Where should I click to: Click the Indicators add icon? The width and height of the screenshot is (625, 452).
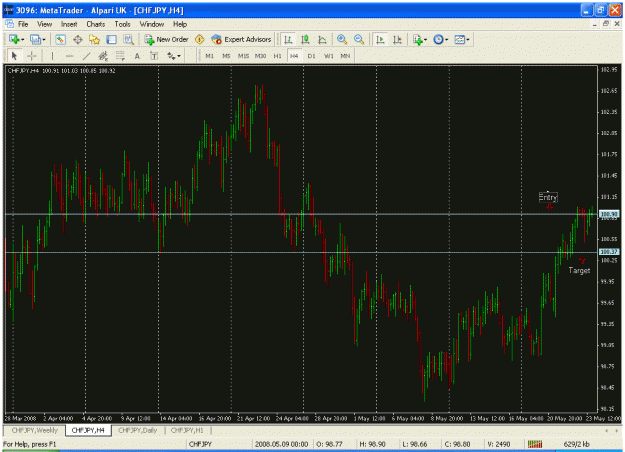tap(417, 39)
